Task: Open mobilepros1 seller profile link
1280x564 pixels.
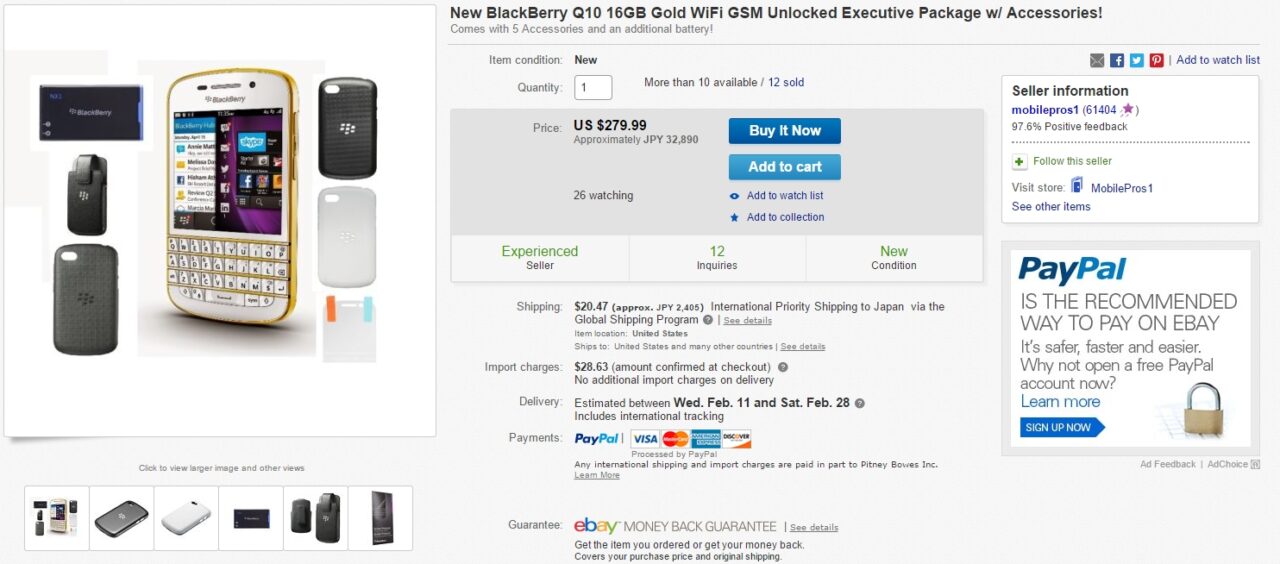Action: click(1044, 110)
